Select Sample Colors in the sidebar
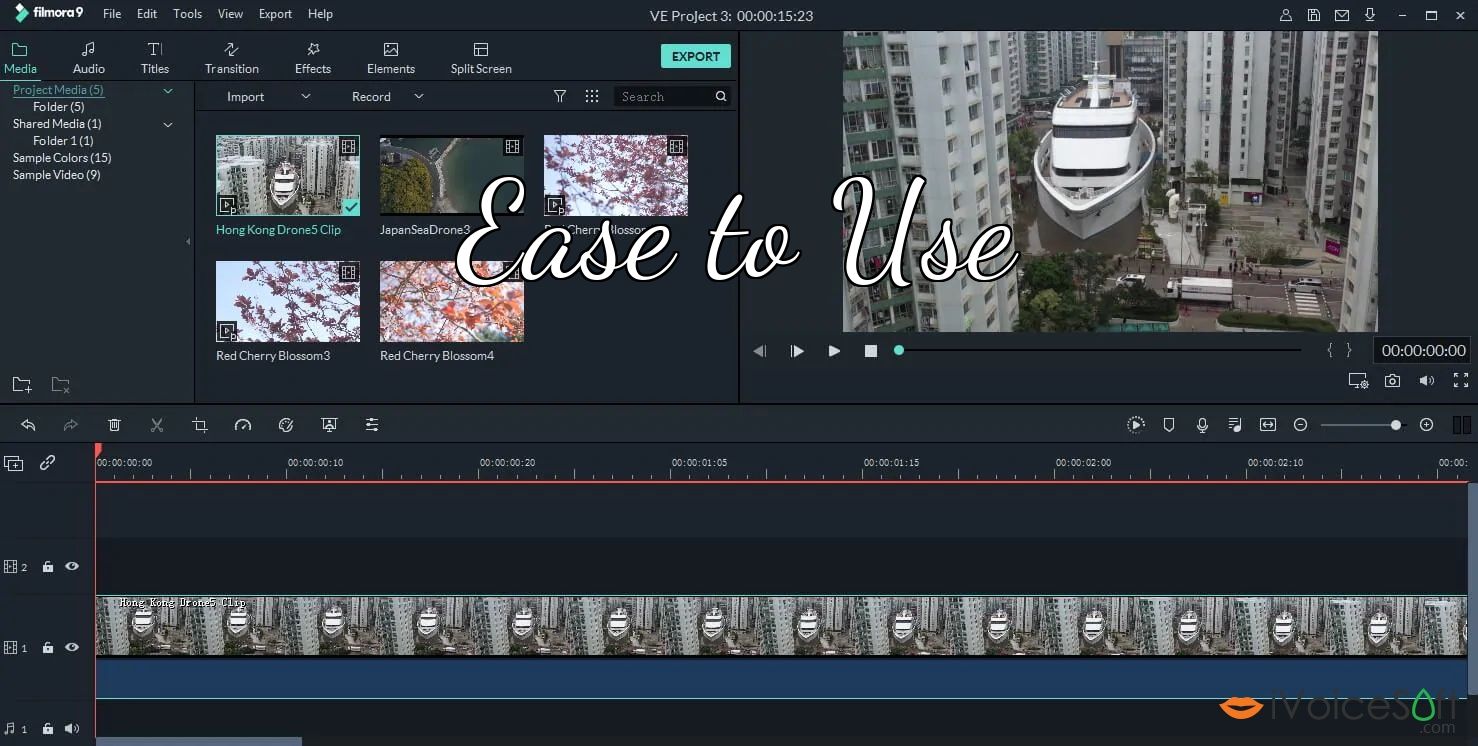The image size is (1478, 746). (61, 157)
